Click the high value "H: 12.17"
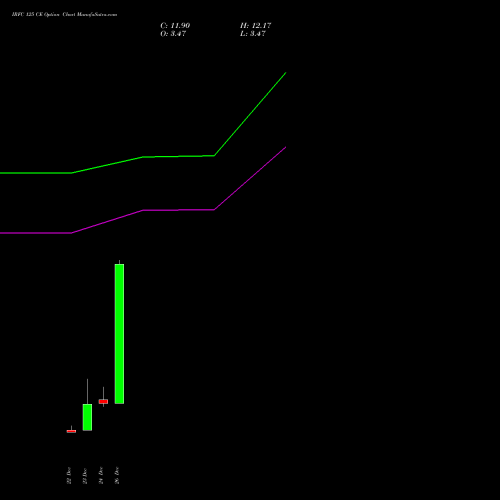Viewport: 500px width, 500px height. pyautogui.click(x=256, y=26)
